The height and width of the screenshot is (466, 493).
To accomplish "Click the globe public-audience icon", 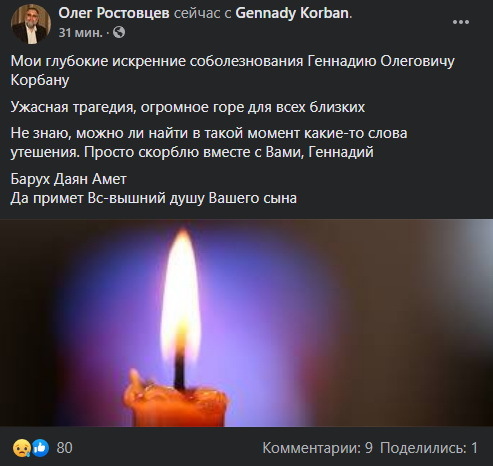I will click(119, 32).
